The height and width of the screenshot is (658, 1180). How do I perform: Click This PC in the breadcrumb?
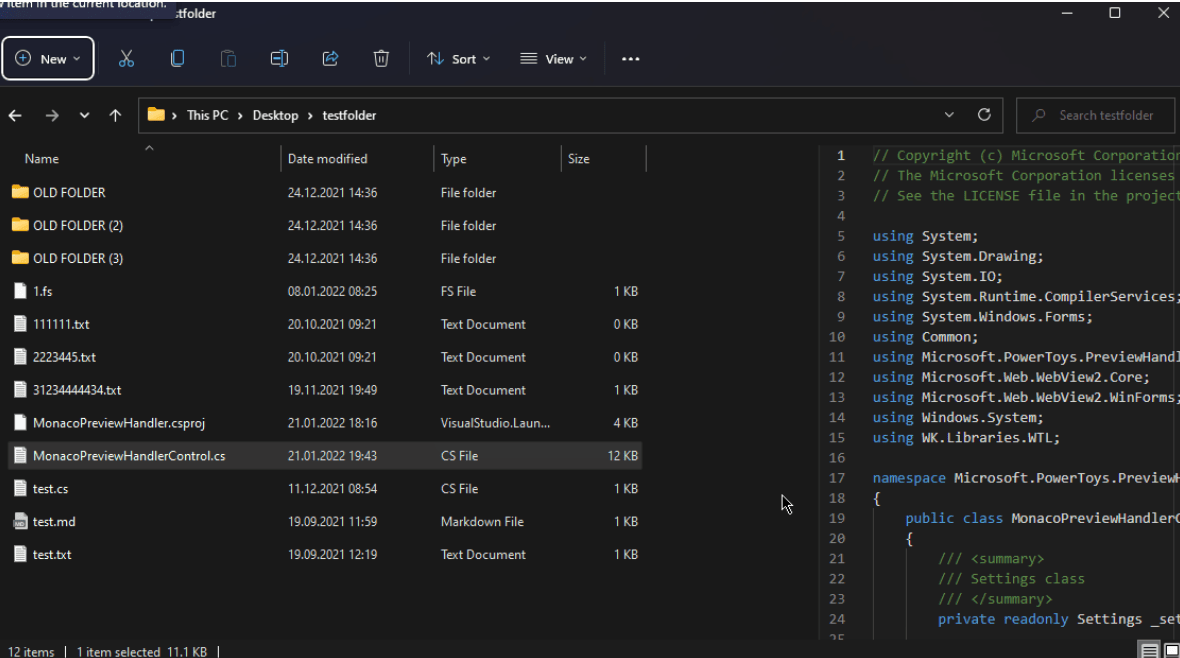tap(208, 115)
